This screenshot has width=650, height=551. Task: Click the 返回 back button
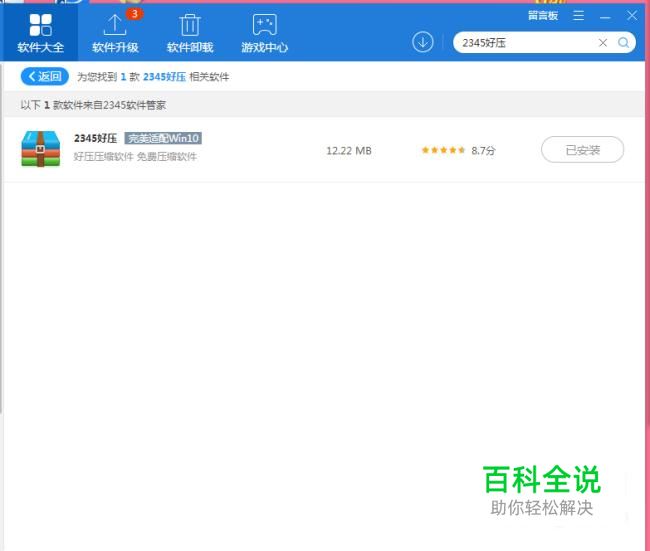tap(44, 77)
